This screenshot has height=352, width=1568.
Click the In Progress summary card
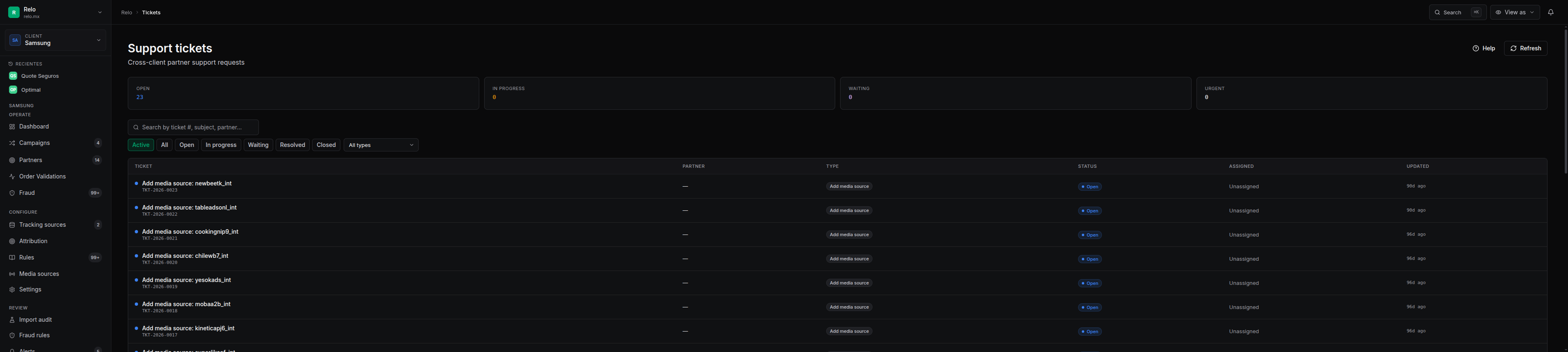click(x=659, y=94)
